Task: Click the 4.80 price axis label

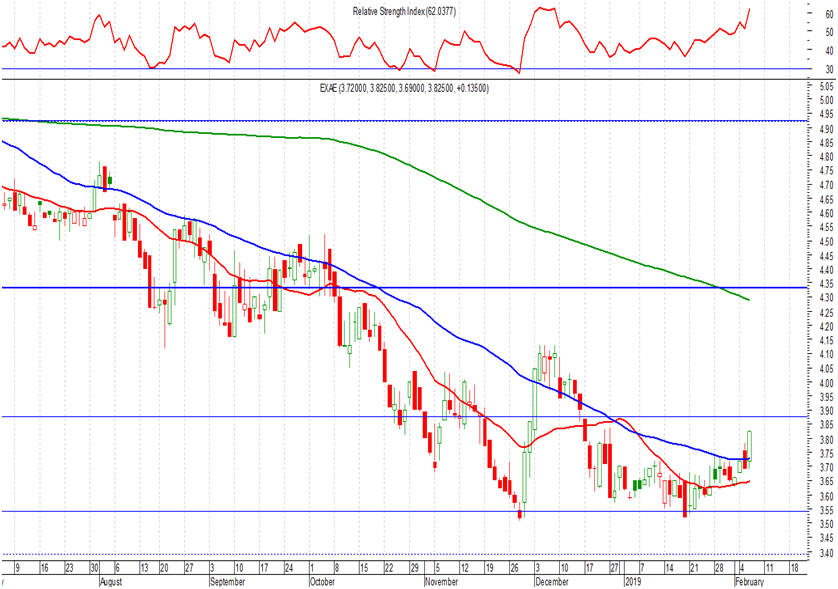Action: tap(826, 157)
